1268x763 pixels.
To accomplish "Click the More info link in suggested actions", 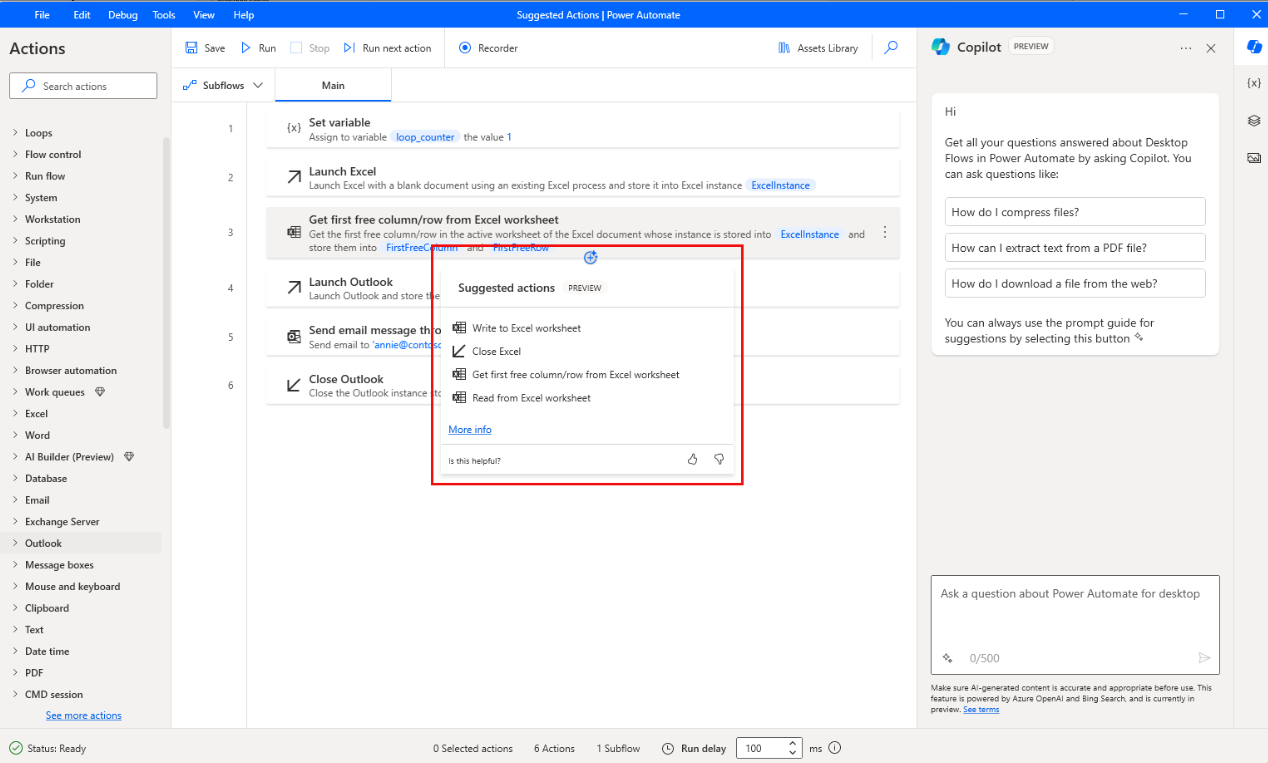I will 469,429.
